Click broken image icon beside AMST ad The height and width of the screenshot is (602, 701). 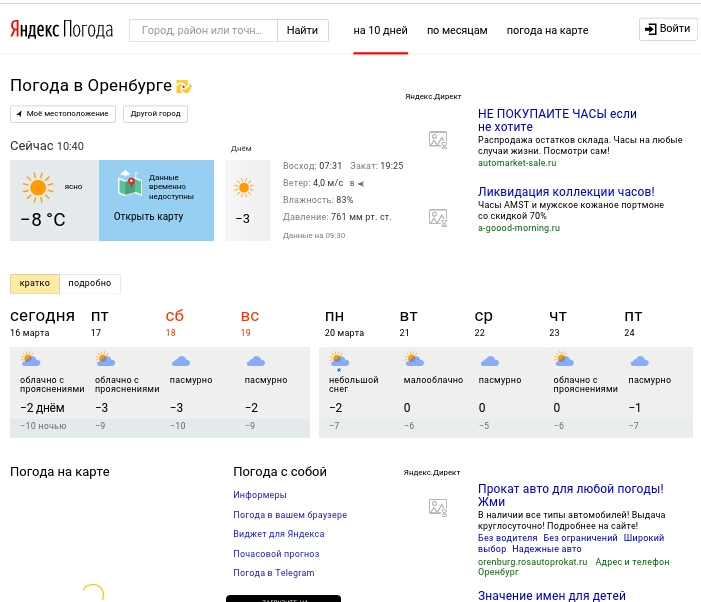click(x=438, y=218)
